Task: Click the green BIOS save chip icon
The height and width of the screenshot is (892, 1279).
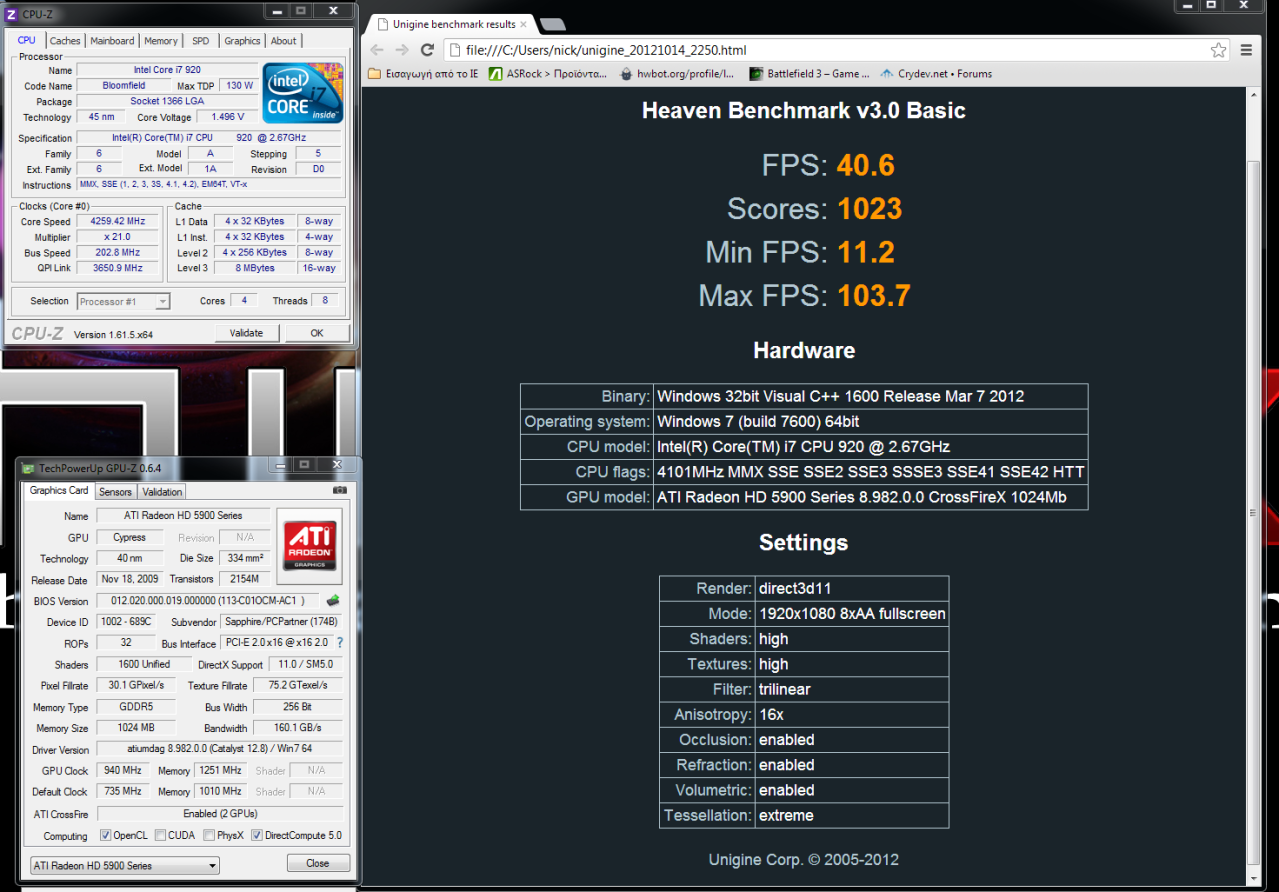Action: tap(333, 600)
